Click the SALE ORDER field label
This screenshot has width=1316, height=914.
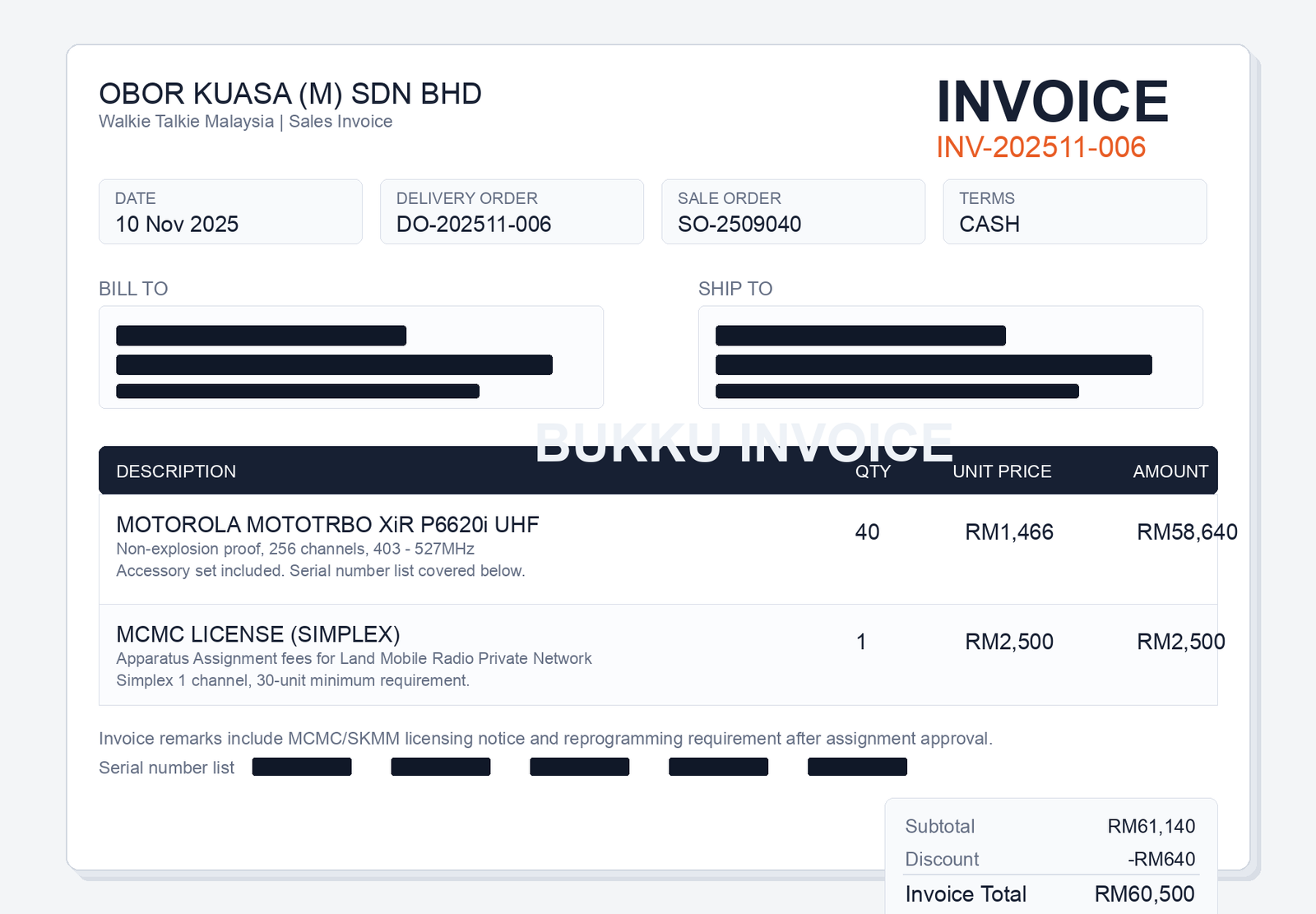click(x=729, y=198)
